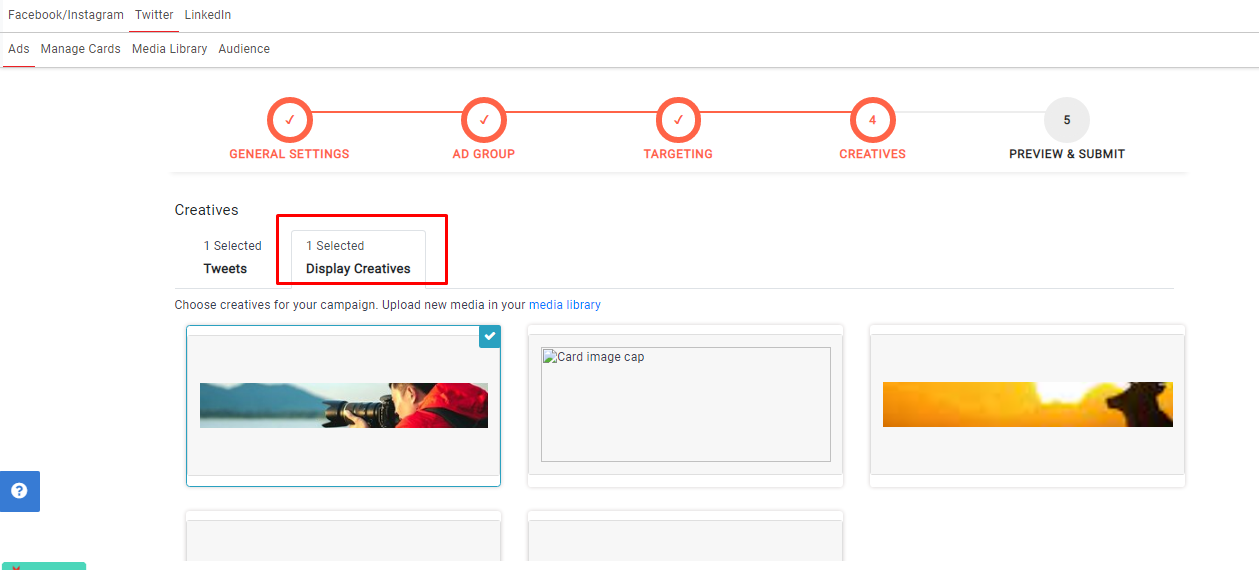Click General Settings step checkmark circle
Viewport: 1259px width, 570px height.
pos(289,120)
